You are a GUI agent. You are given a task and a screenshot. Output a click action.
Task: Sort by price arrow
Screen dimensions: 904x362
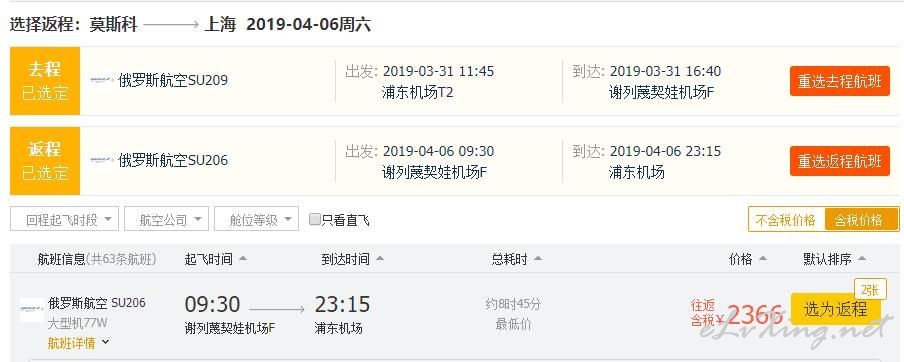pos(763,259)
